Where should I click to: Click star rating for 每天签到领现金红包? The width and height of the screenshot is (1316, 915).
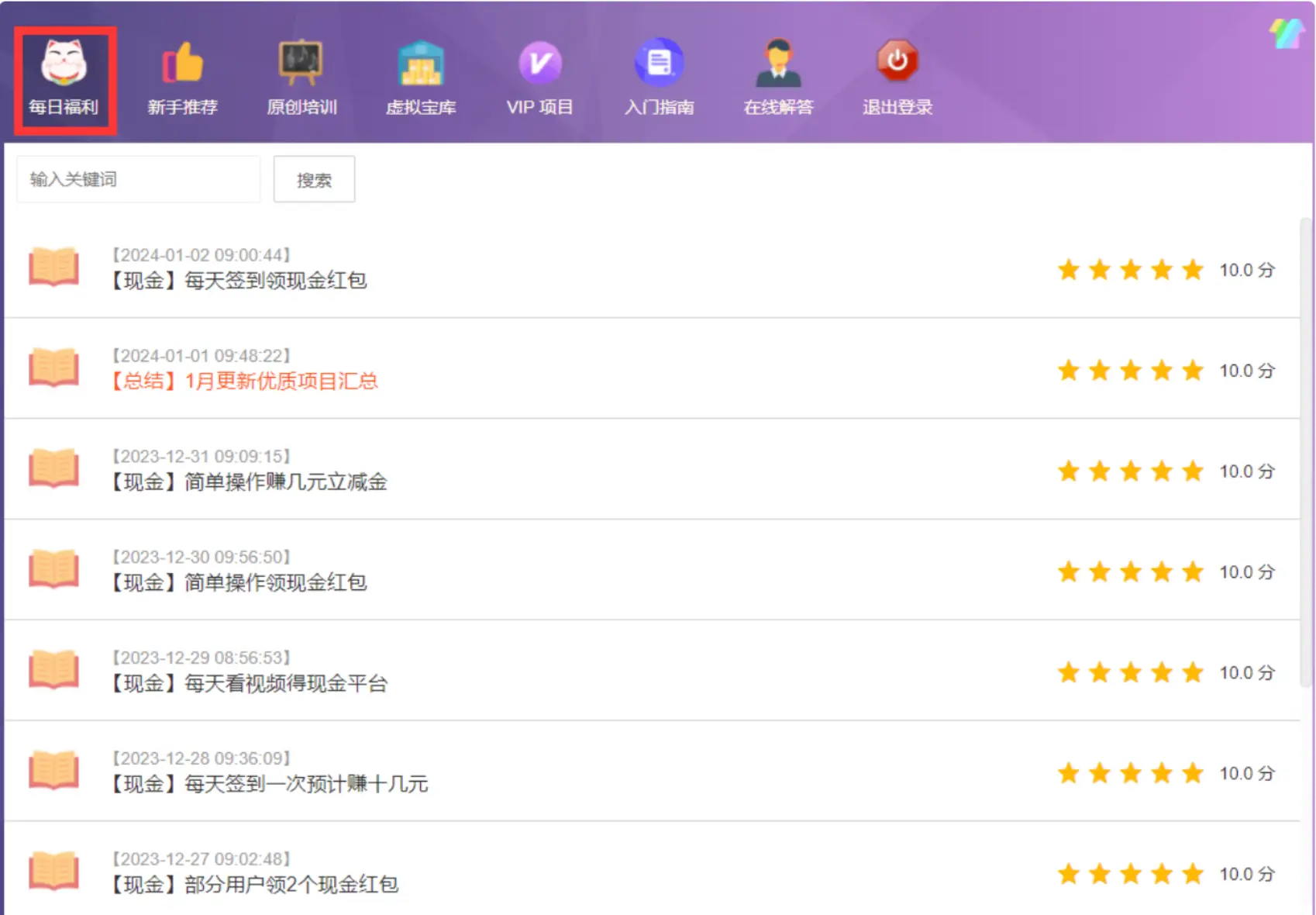(1131, 270)
